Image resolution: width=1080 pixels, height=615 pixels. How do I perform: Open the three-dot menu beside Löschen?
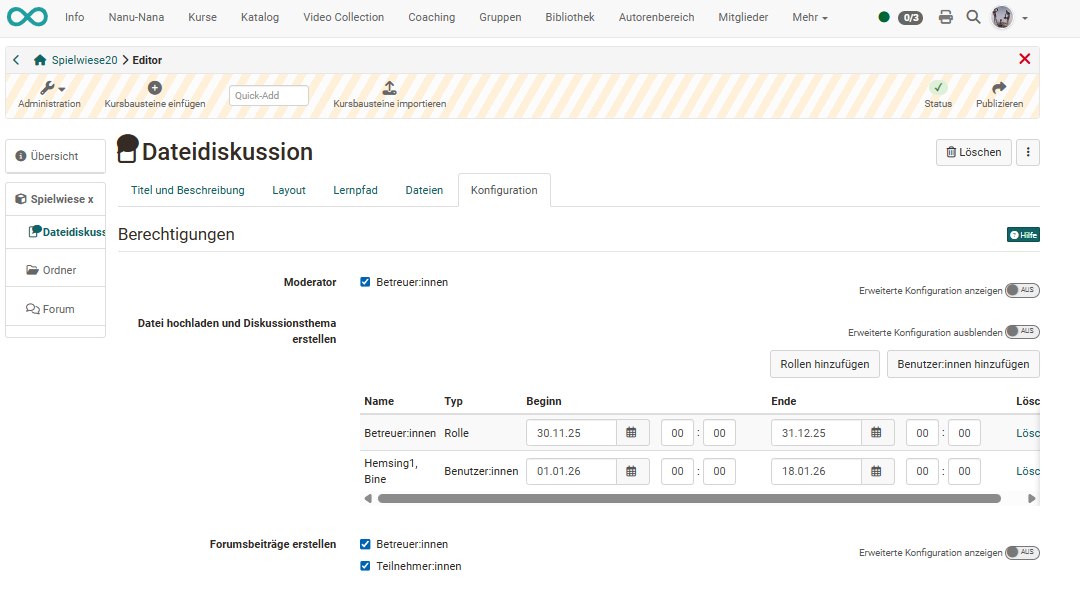[x=1028, y=152]
